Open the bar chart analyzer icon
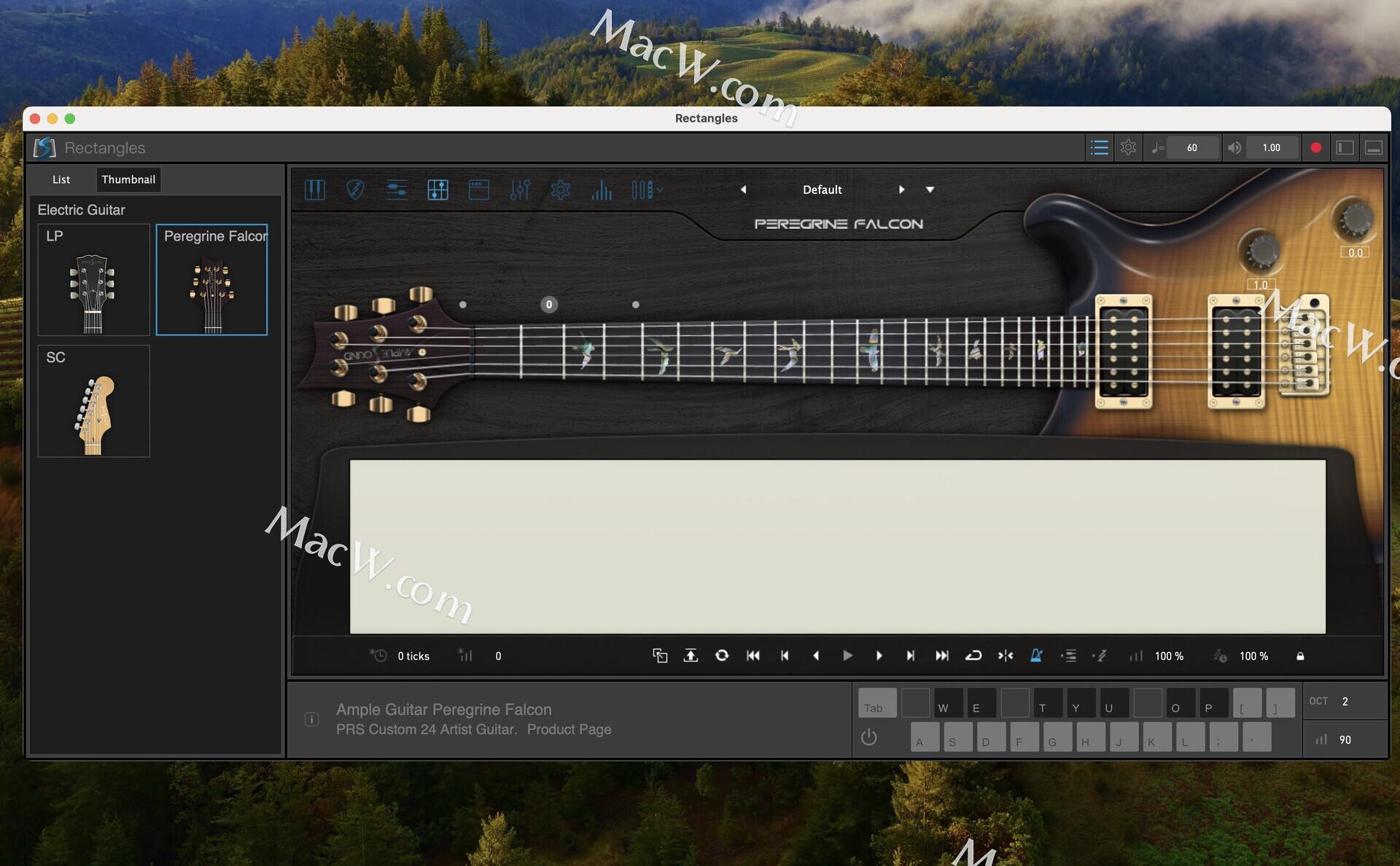1400x866 pixels. [x=602, y=190]
